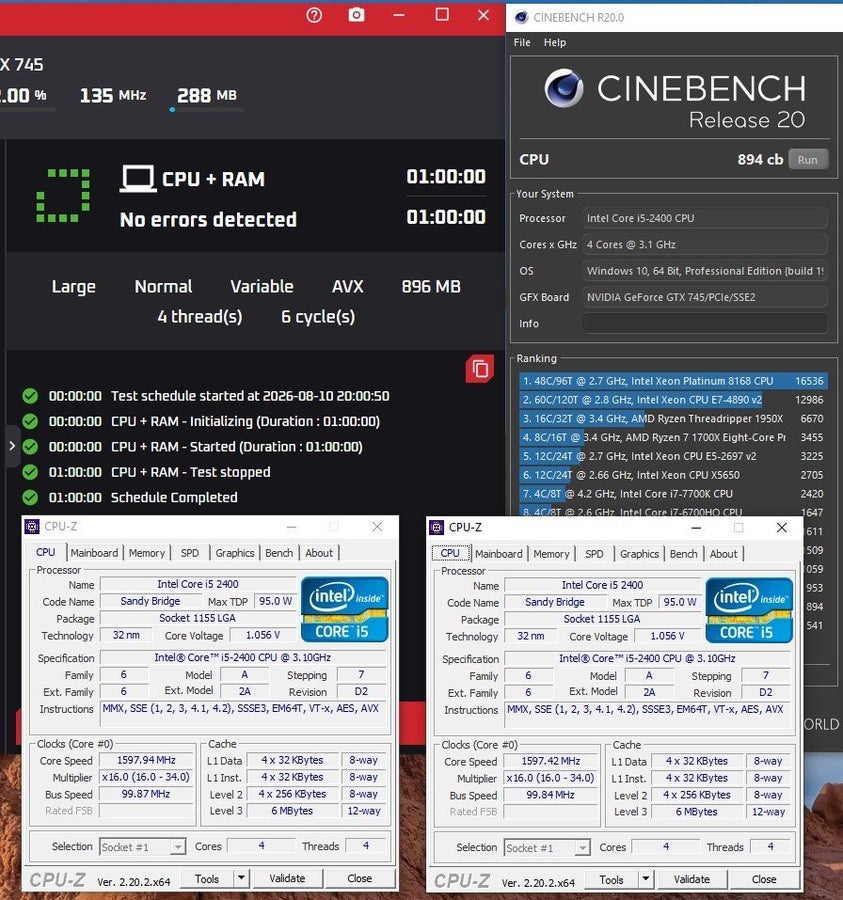The image size is (843, 900).
Task: Open the OCCT help question mark icon
Action: (314, 15)
